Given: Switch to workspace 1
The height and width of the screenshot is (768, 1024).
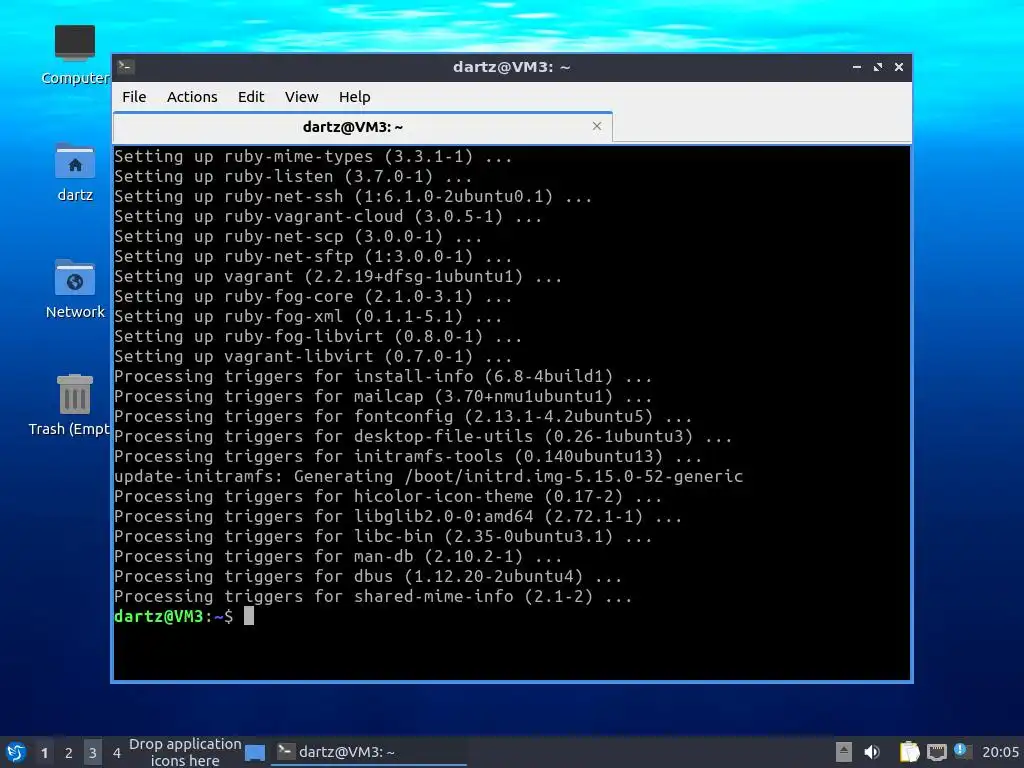Looking at the screenshot, I should pos(44,753).
